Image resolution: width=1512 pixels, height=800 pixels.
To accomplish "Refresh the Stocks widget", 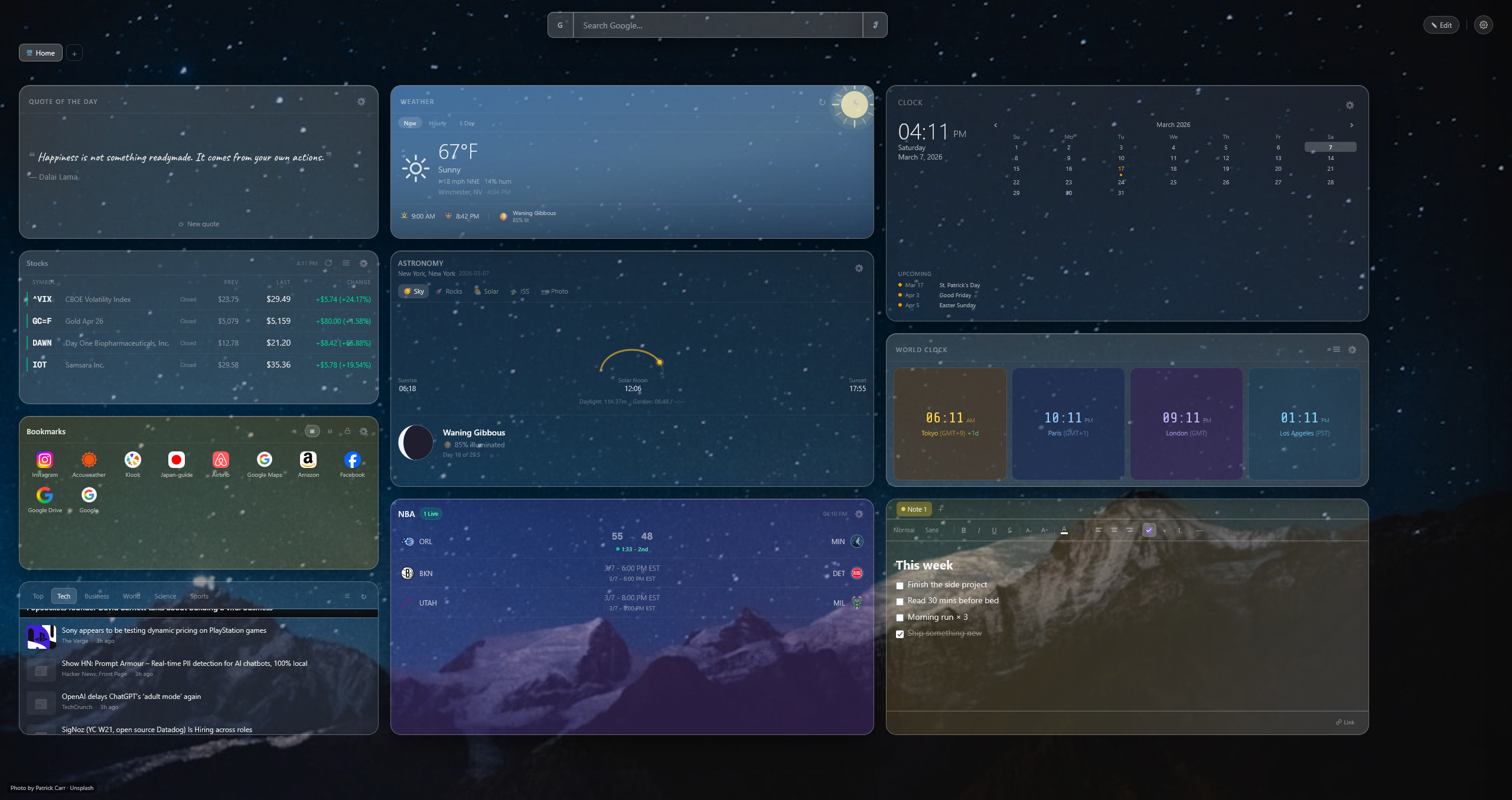I will tap(328, 263).
